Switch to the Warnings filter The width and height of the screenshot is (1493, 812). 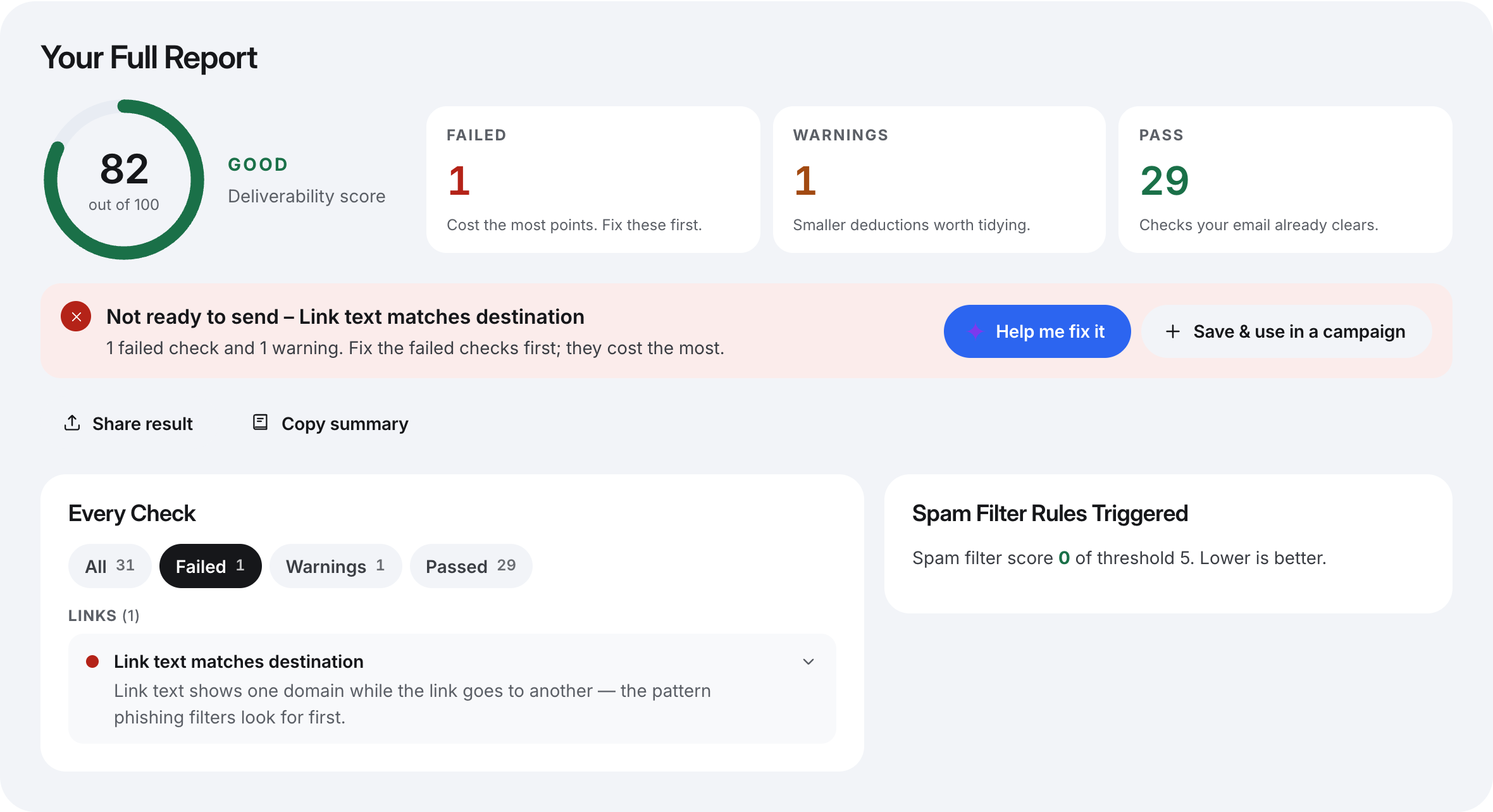(x=335, y=566)
